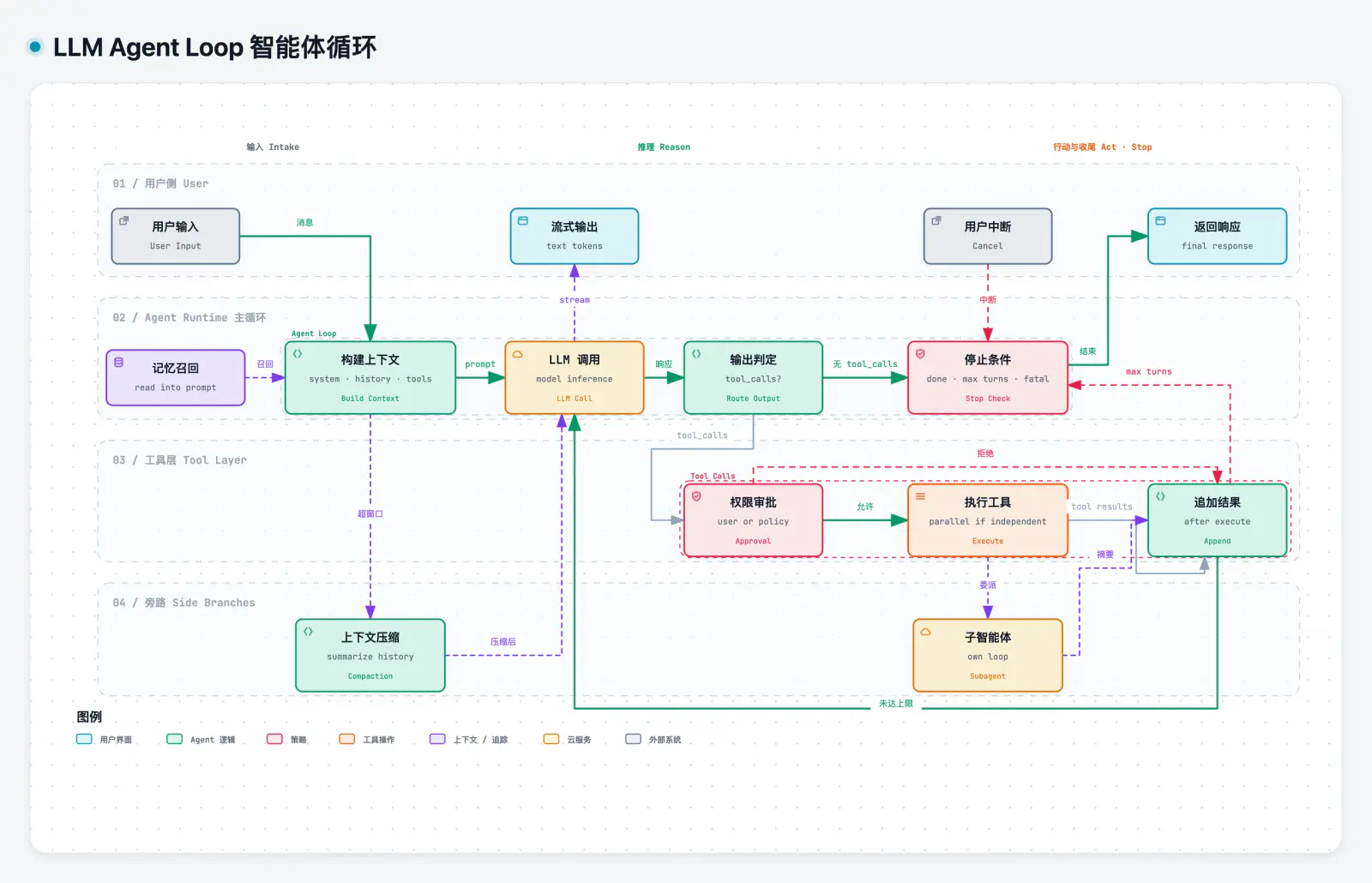Click the cloud icon in LLM 调用 node
Viewport: 1372px width, 883px height.
coord(518,353)
